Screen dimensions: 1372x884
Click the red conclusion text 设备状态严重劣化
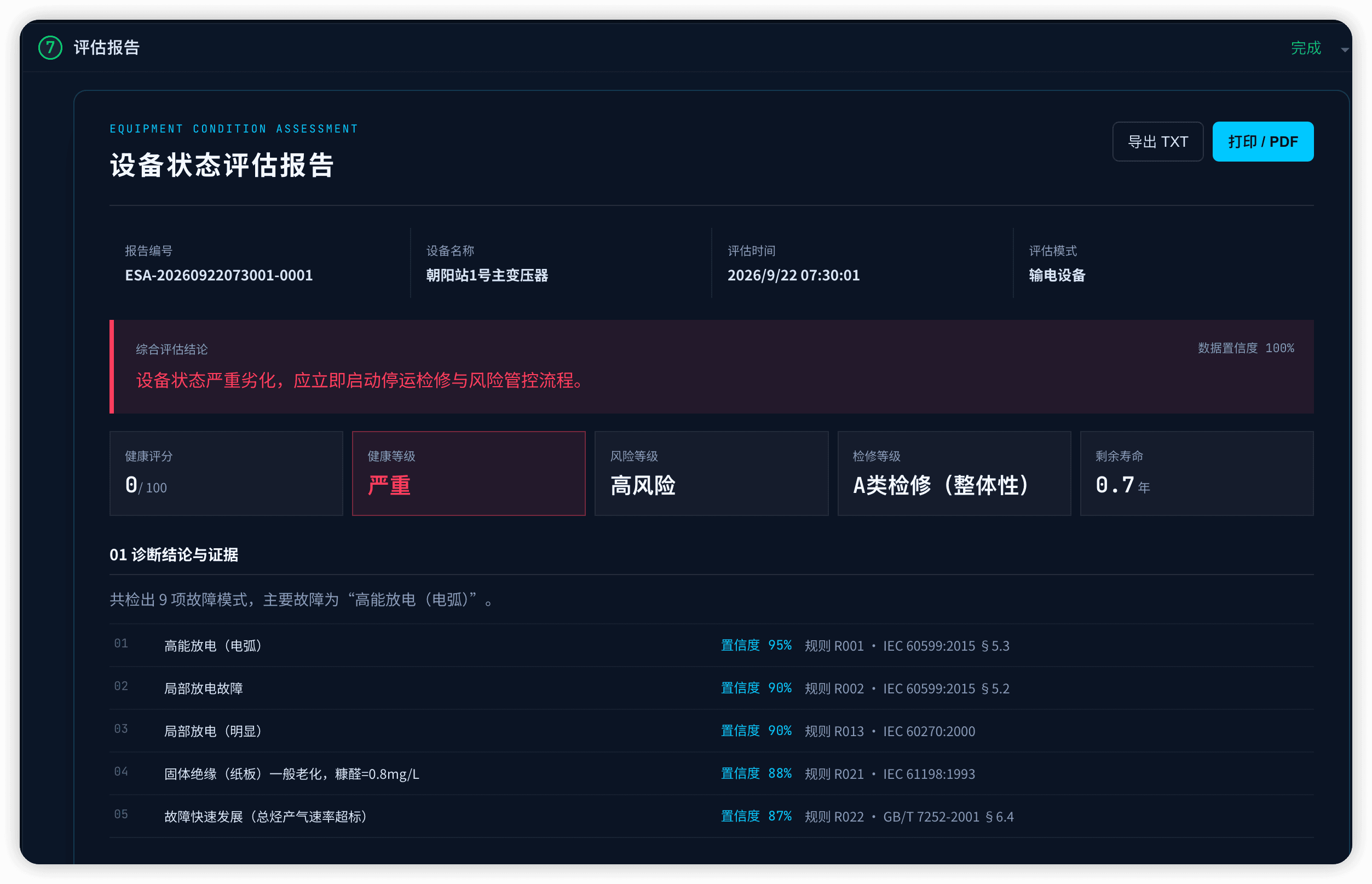pos(360,380)
